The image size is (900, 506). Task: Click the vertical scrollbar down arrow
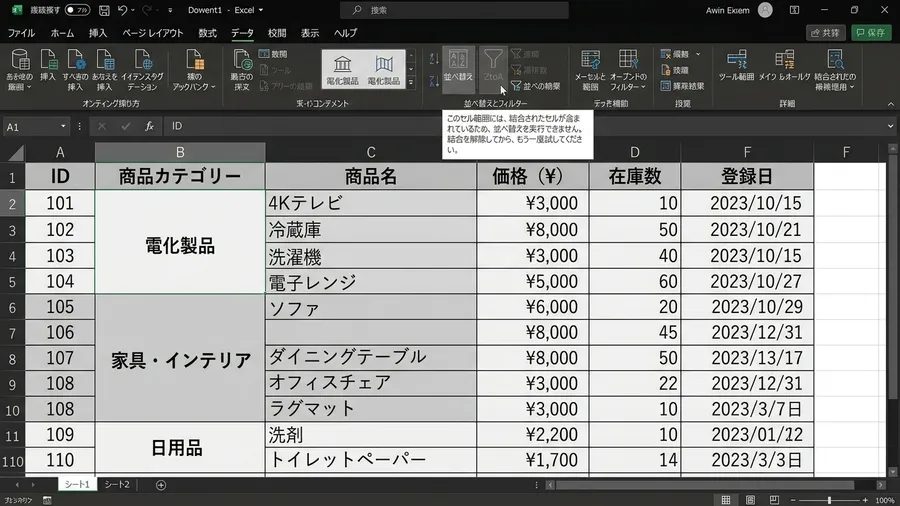893,472
